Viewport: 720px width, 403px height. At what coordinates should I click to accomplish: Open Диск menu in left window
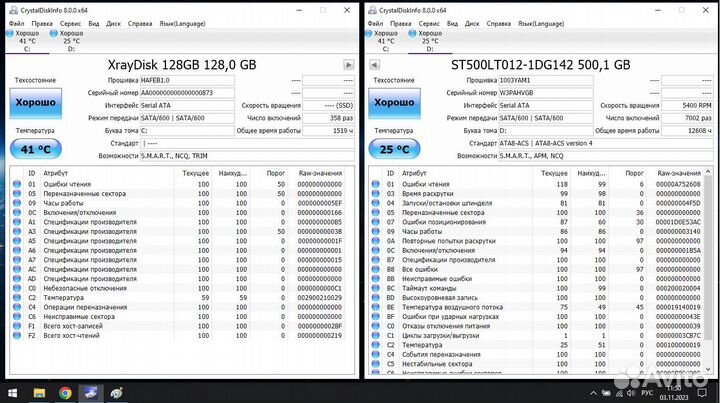tap(113, 23)
